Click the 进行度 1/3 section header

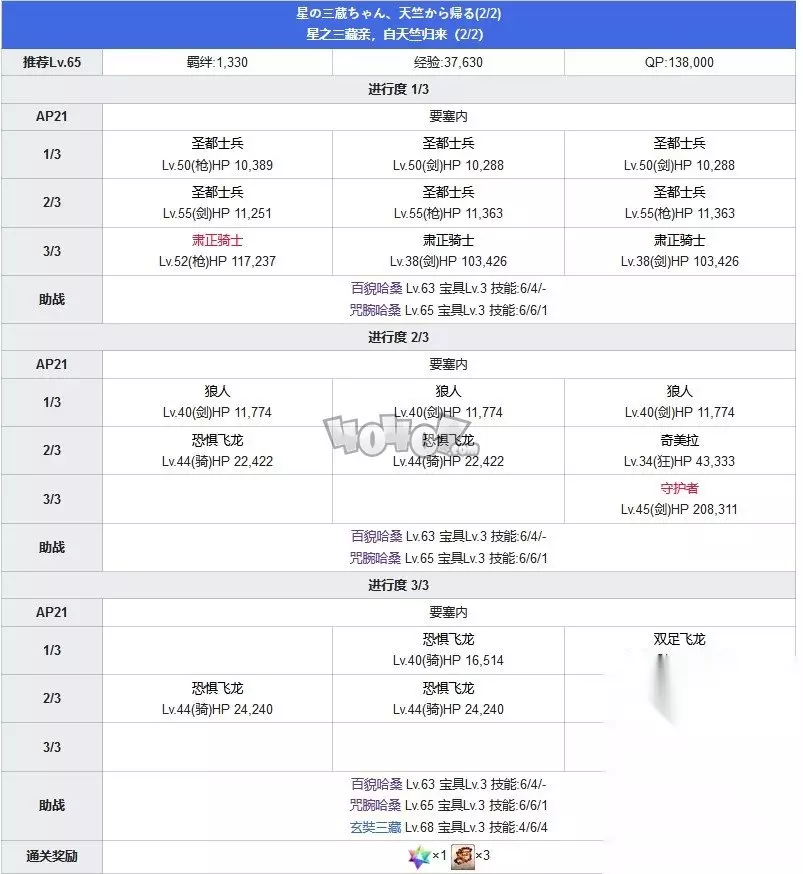[x=400, y=90]
